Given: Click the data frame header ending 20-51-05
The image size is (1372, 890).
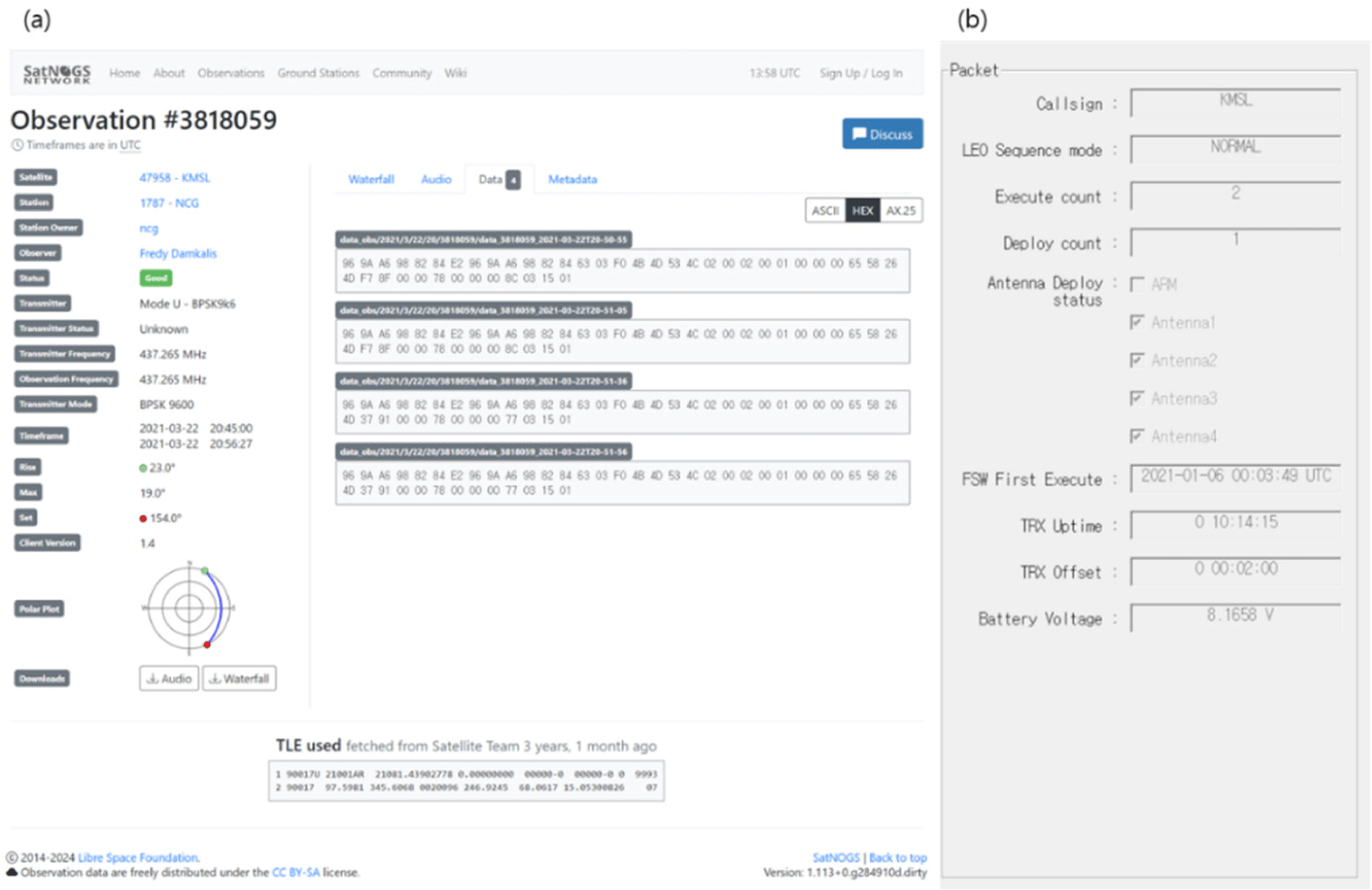Looking at the screenshot, I should click(x=484, y=310).
